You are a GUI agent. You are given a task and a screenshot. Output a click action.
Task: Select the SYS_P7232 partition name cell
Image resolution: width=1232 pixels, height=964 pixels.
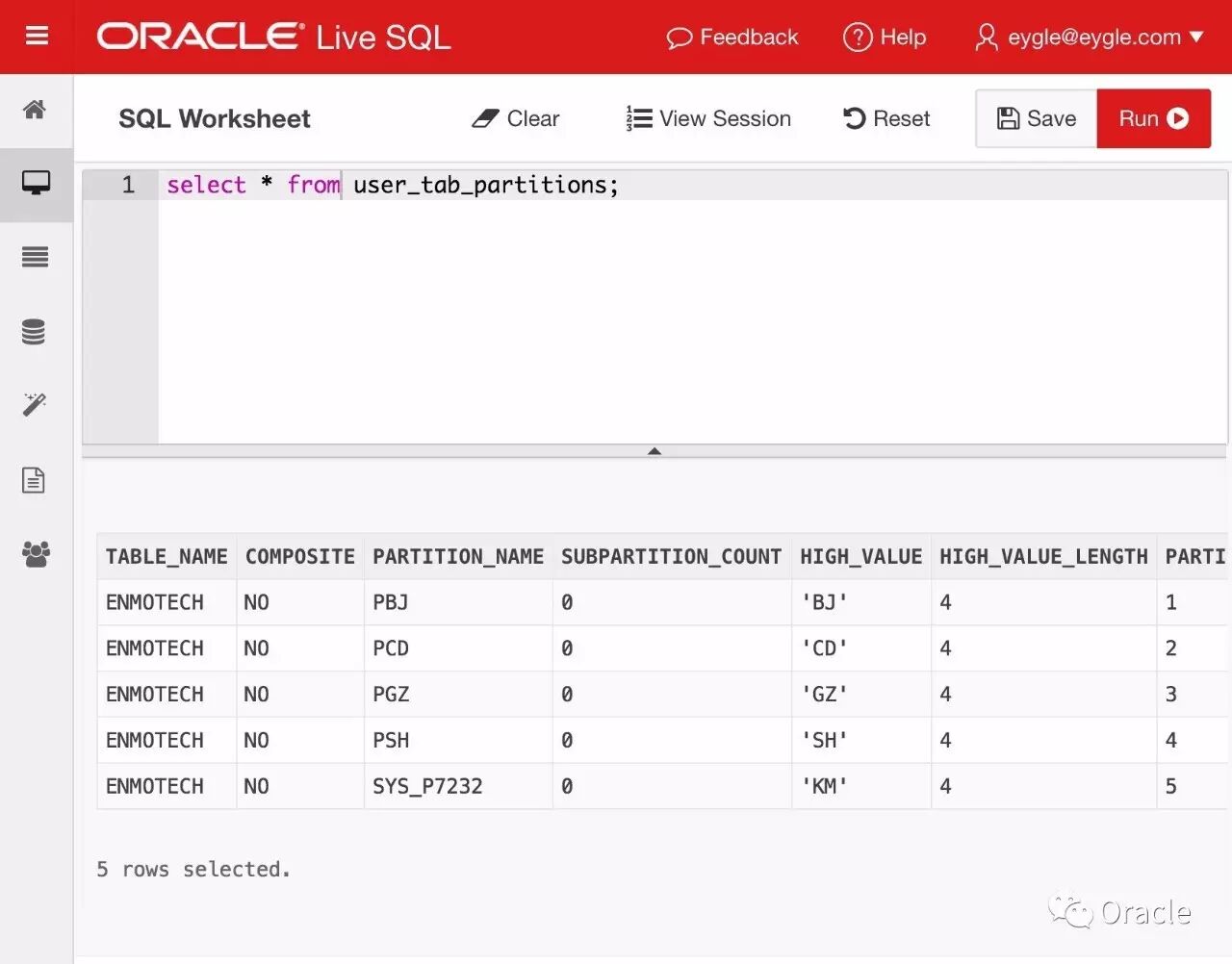tap(458, 786)
